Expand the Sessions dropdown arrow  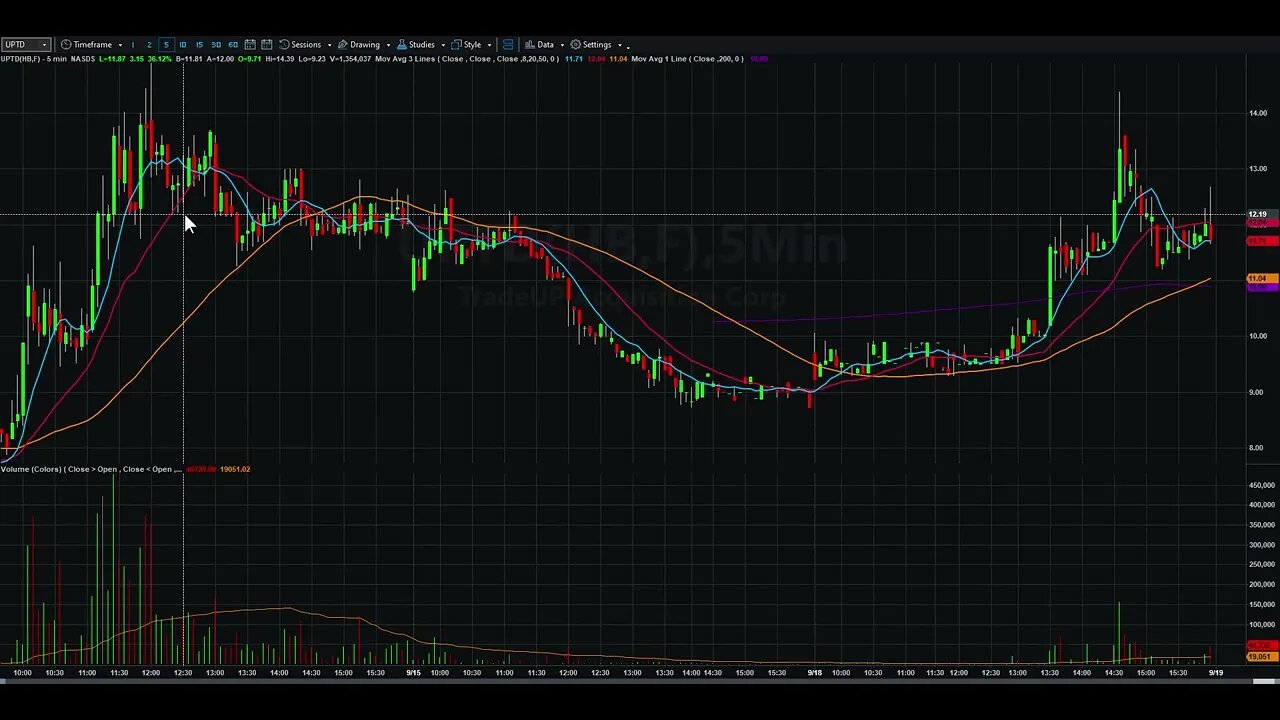(x=330, y=45)
